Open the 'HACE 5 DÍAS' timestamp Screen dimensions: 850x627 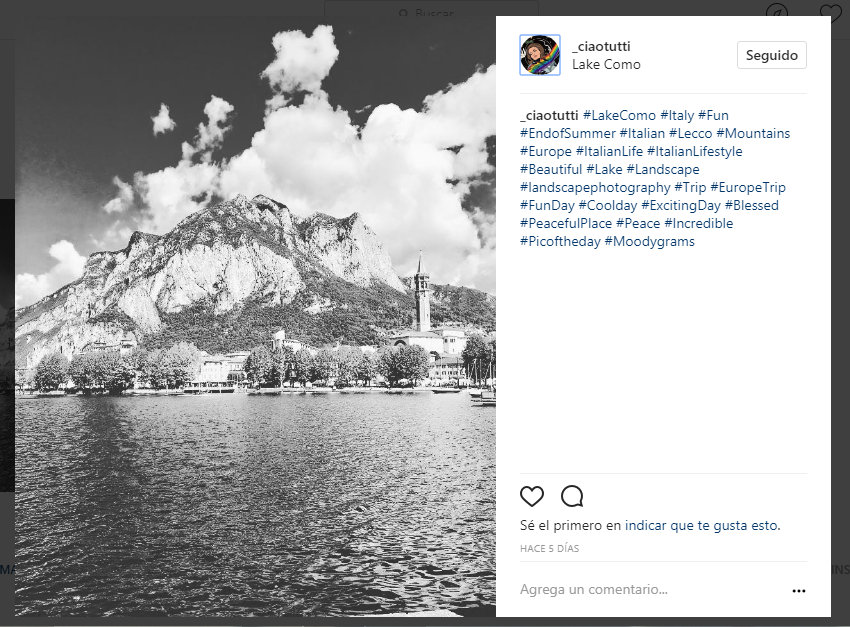(x=549, y=548)
